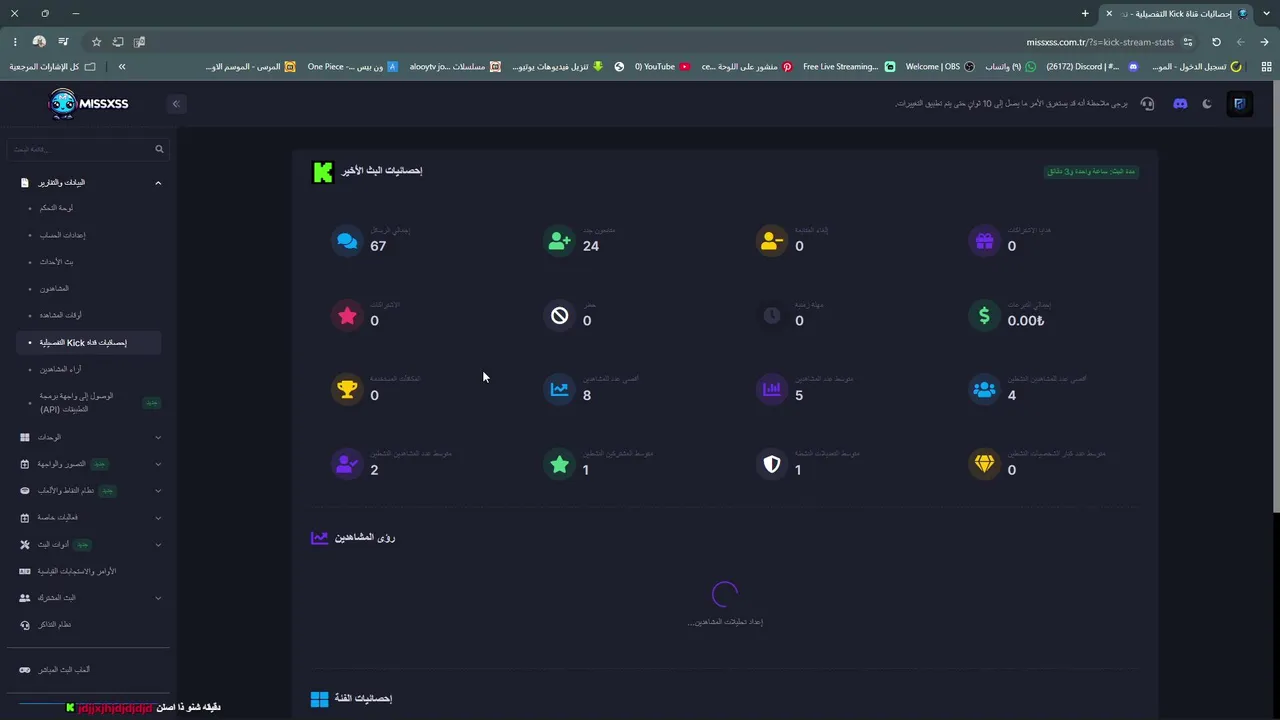
Task: Click the yellow unfollow user-minus icon
Action: coord(772,241)
